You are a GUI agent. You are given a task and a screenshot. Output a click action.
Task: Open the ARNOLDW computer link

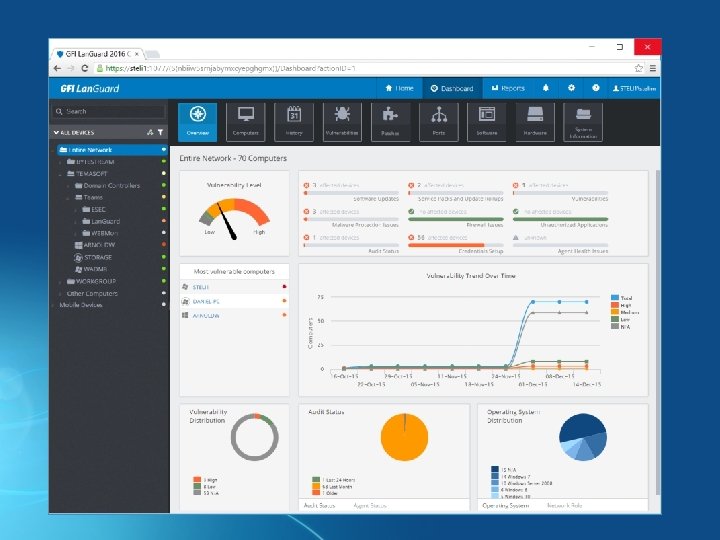[x=206, y=316]
